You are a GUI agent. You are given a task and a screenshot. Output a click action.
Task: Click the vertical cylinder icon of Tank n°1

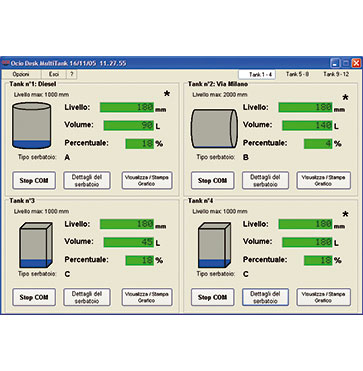31,125
